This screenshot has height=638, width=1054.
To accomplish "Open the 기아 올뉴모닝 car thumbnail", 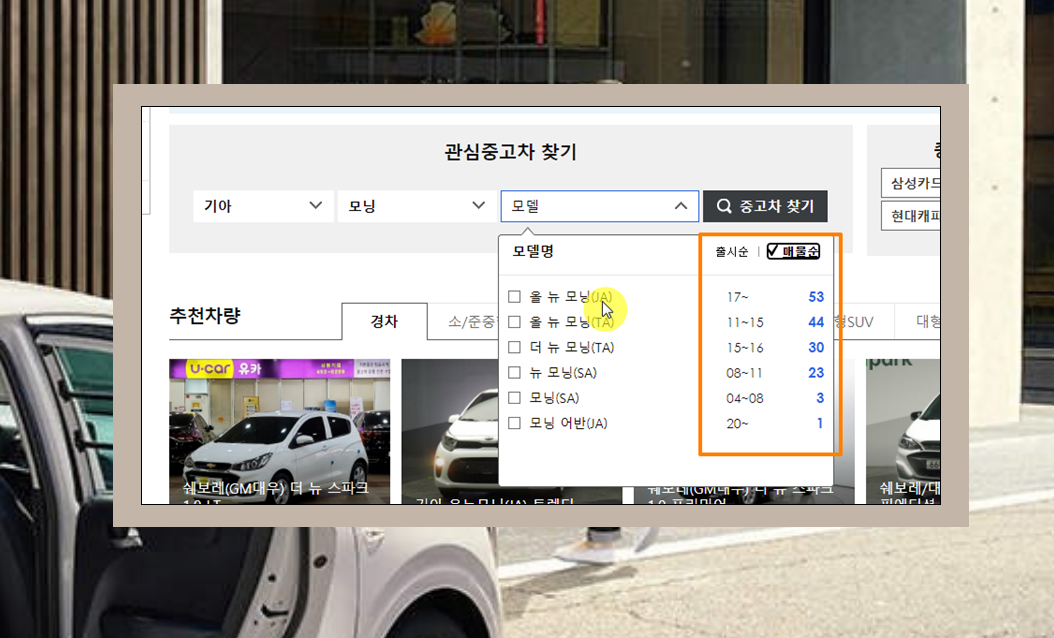I will [450, 431].
